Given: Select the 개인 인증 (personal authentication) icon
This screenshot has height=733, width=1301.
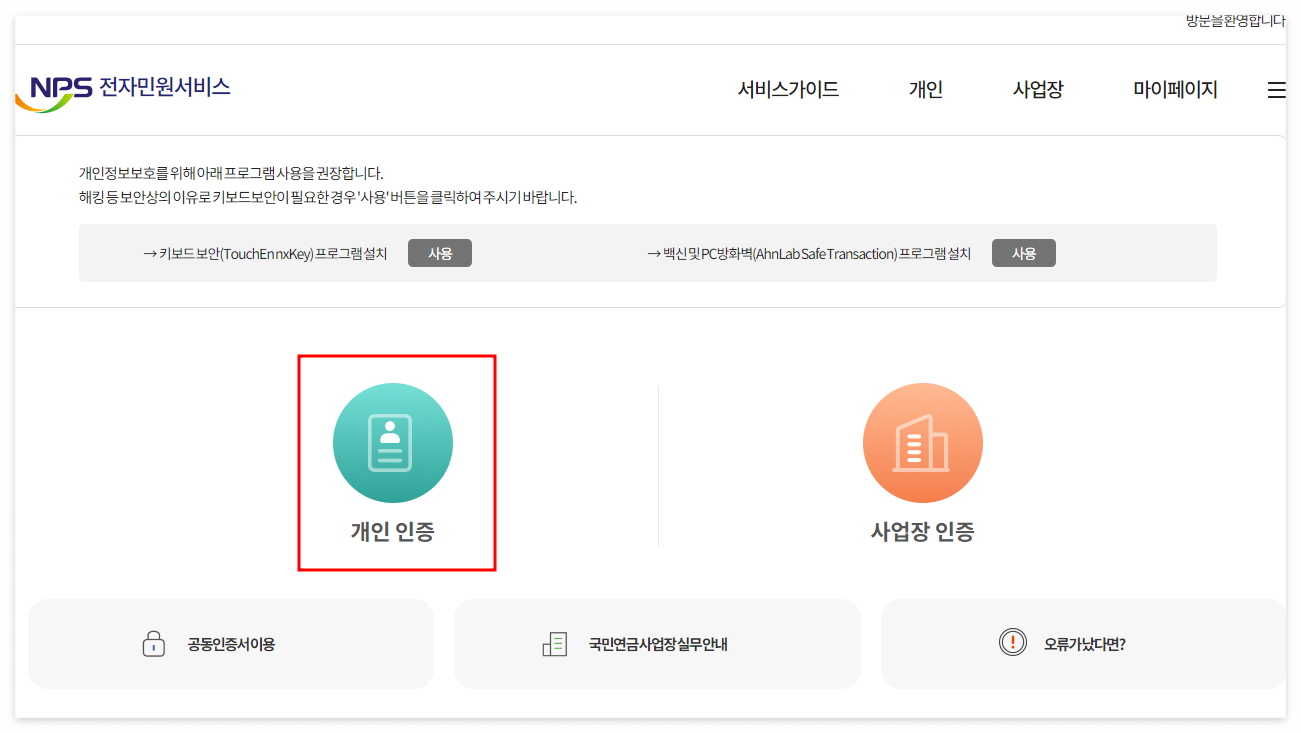Looking at the screenshot, I should tap(394, 442).
